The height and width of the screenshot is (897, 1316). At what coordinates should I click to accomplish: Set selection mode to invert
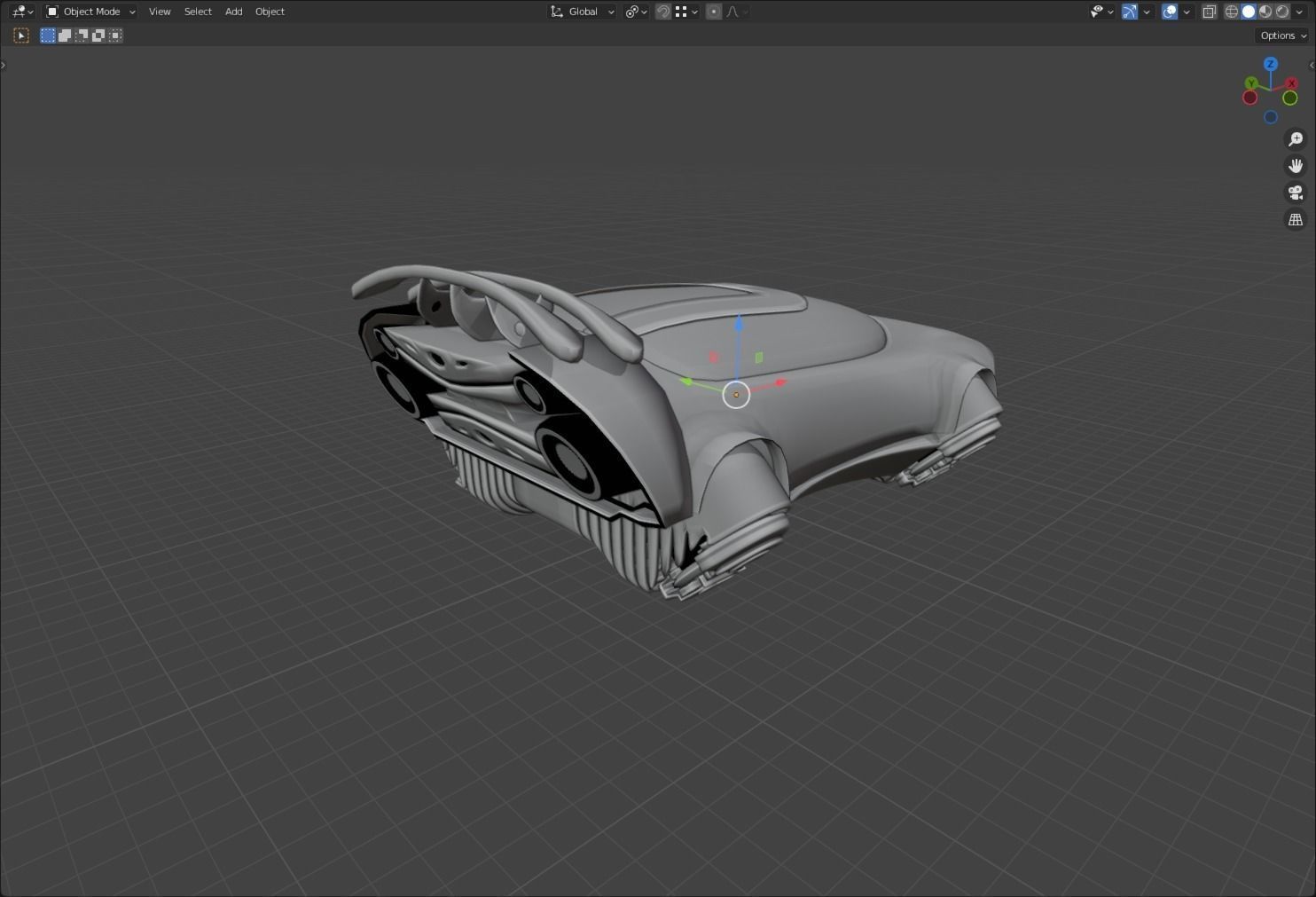point(98,35)
